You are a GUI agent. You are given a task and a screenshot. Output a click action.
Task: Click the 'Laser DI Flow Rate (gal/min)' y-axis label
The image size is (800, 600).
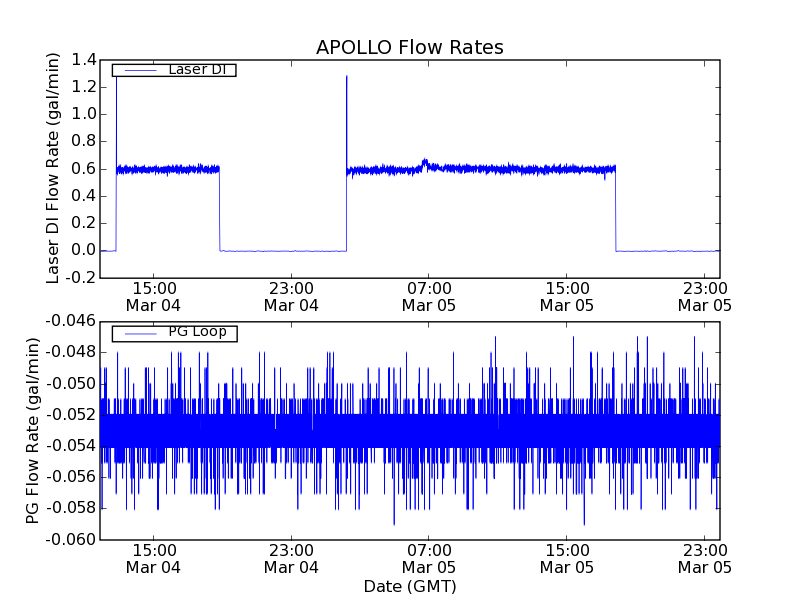point(54,168)
